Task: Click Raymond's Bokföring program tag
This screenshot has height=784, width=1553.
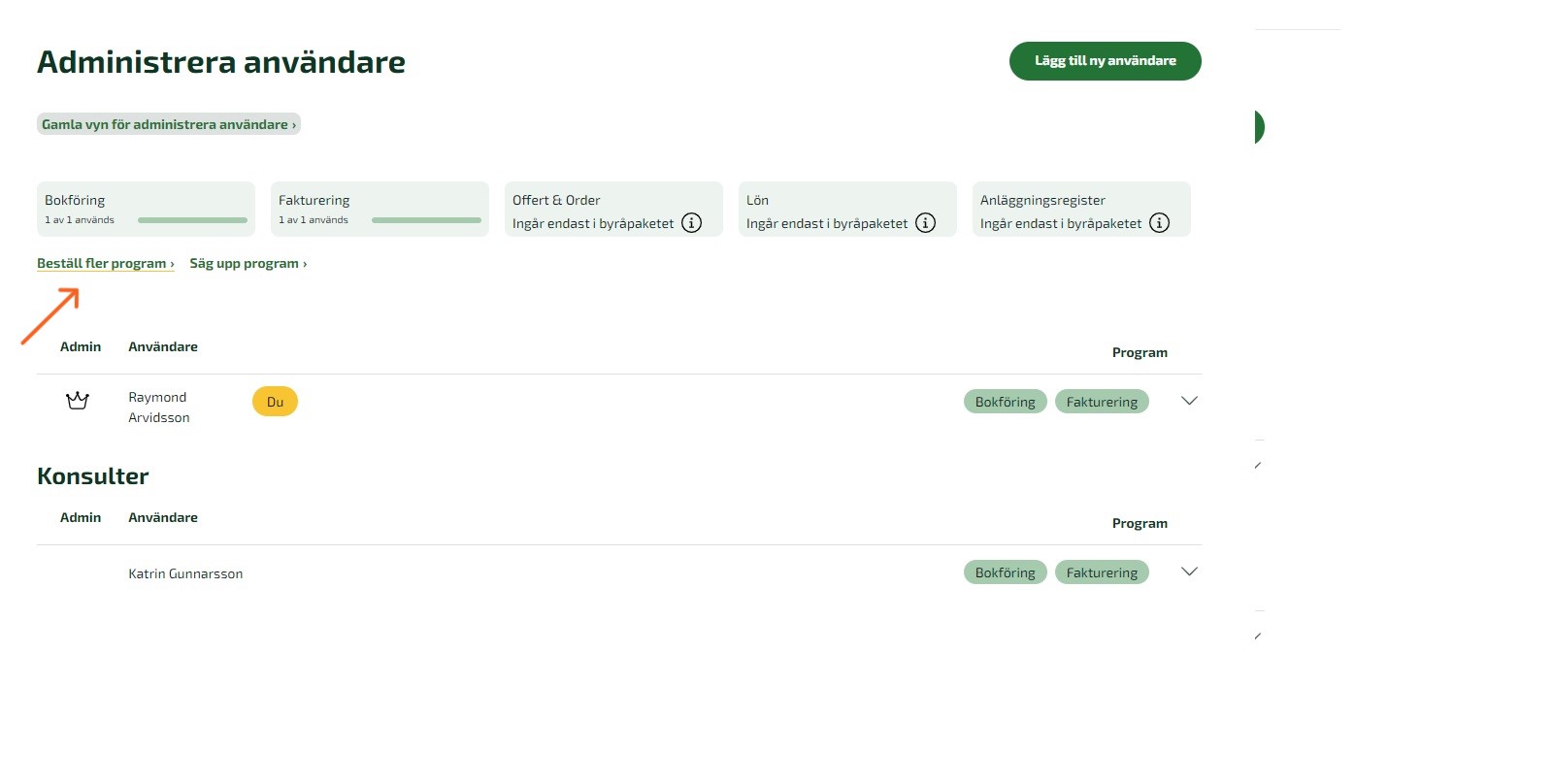Action: tap(1005, 402)
